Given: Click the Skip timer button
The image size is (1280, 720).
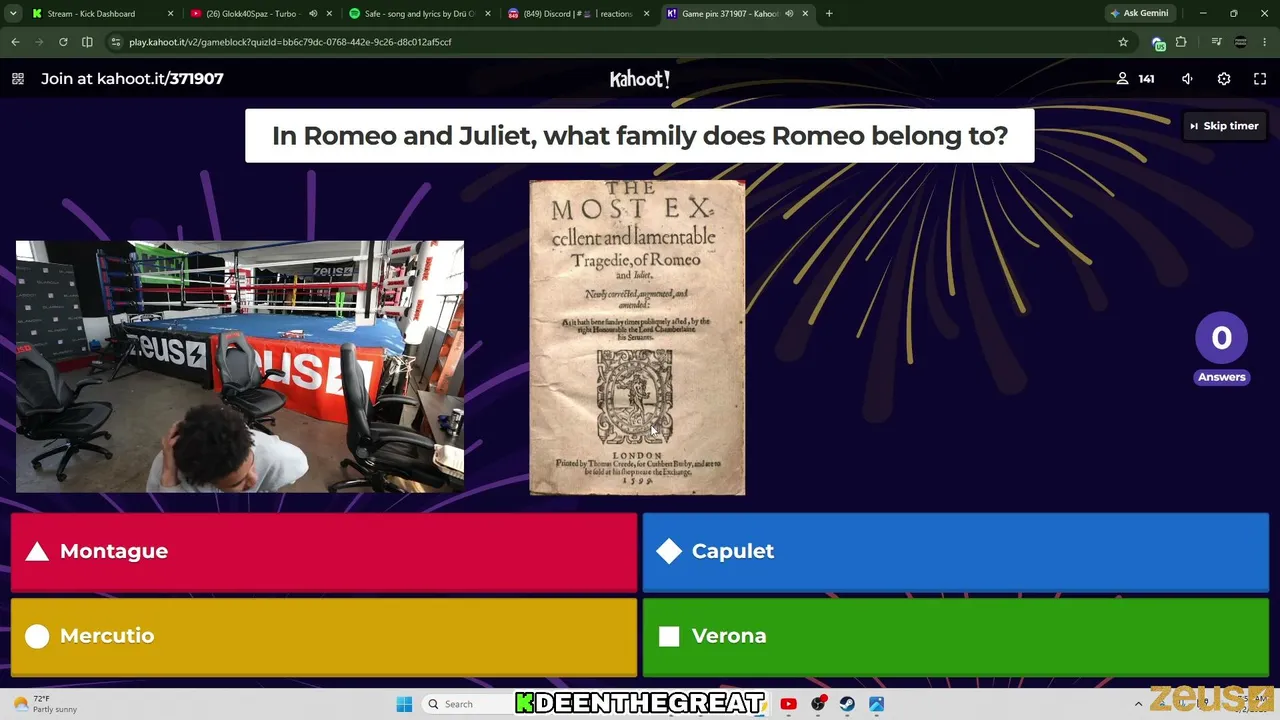Looking at the screenshot, I should point(1223,126).
